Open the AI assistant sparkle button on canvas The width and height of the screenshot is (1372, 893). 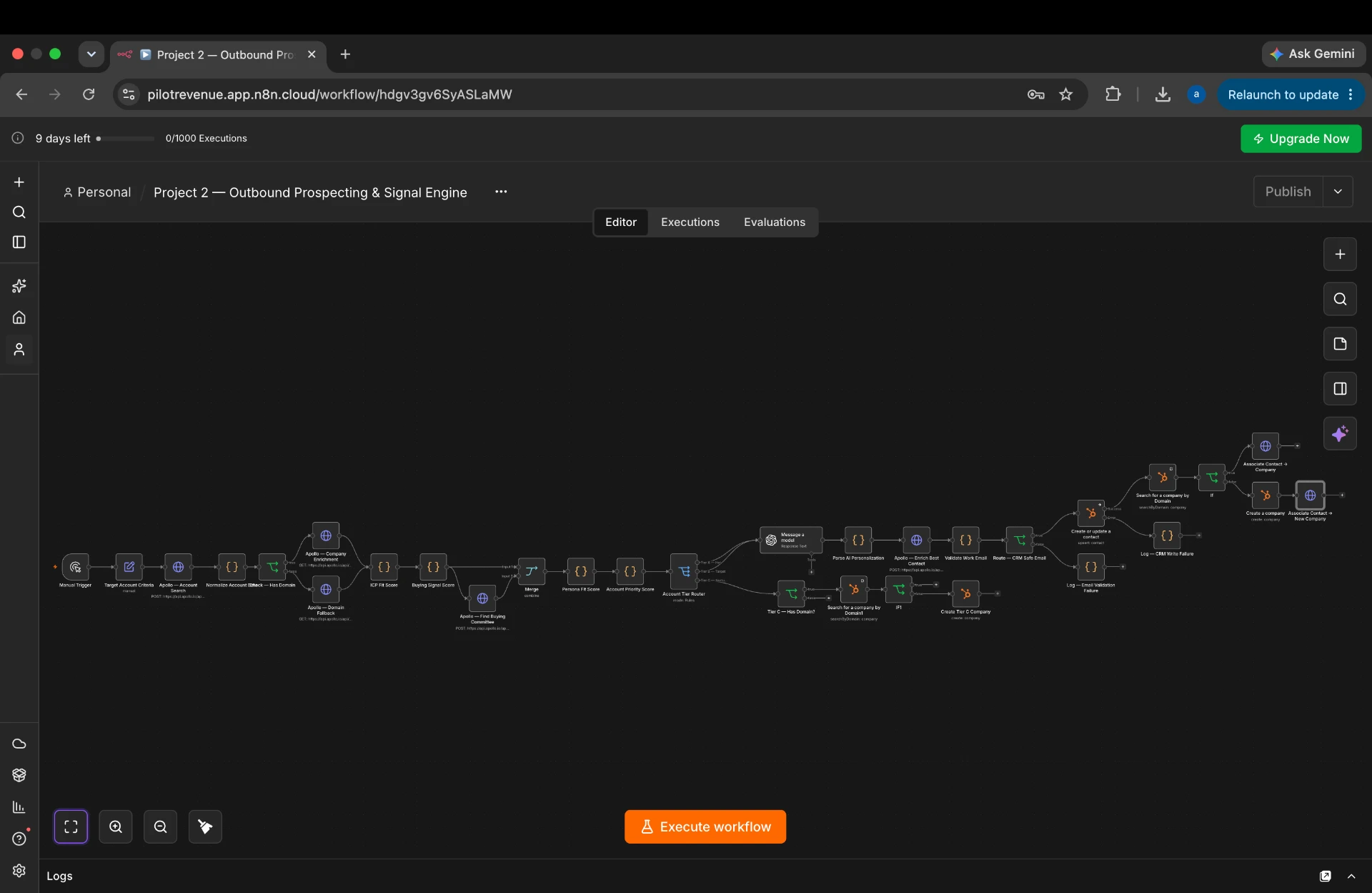(1340, 433)
